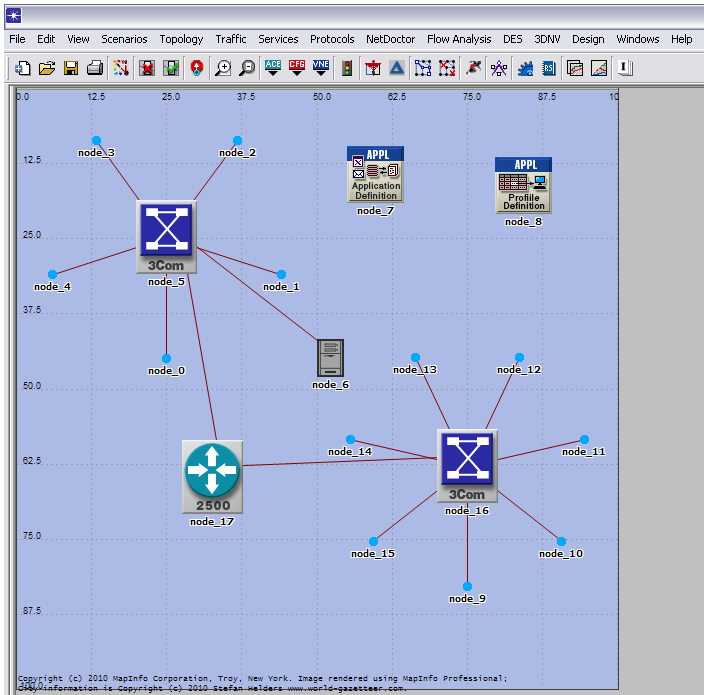The height and width of the screenshot is (695, 704).
Task: Select the server node_6
Action: point(330,358)
